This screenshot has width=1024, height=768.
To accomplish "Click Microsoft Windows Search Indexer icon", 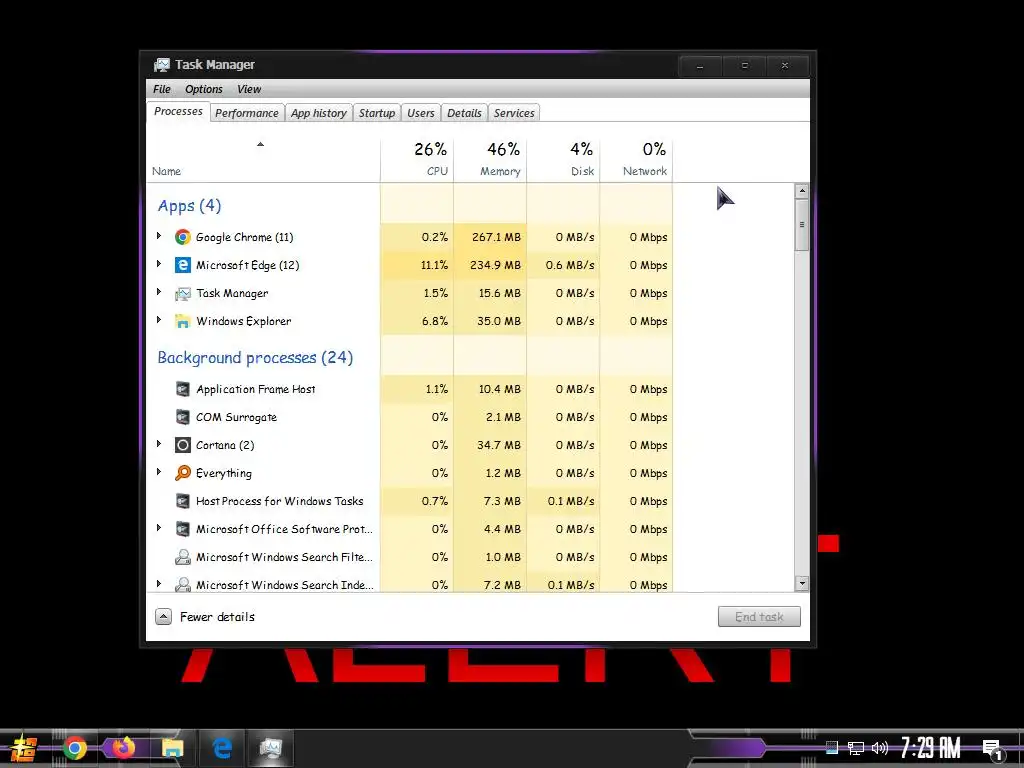I will tap(183, 584).
